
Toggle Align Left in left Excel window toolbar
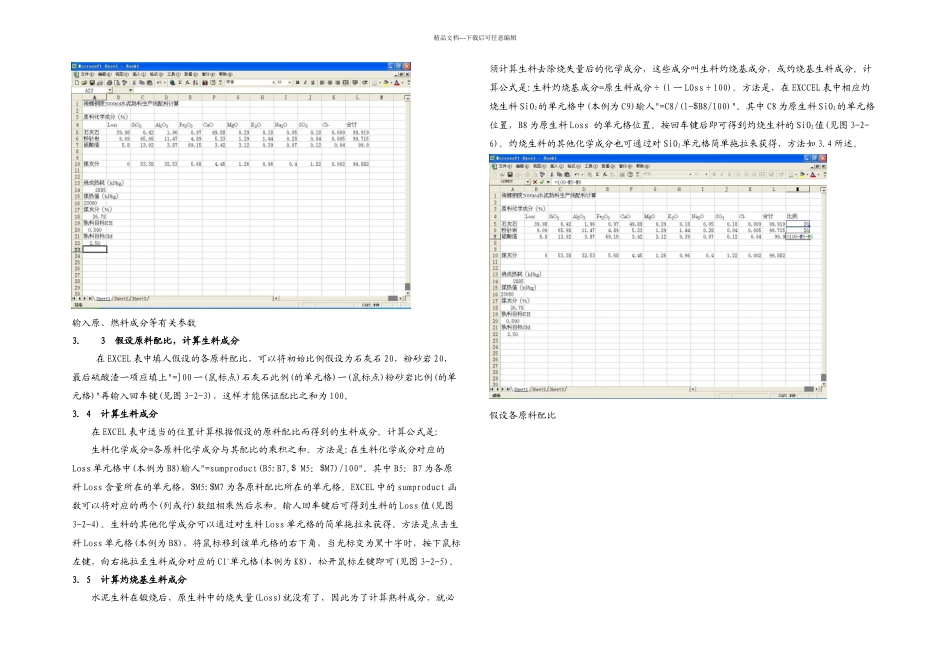tap(322, 82)
